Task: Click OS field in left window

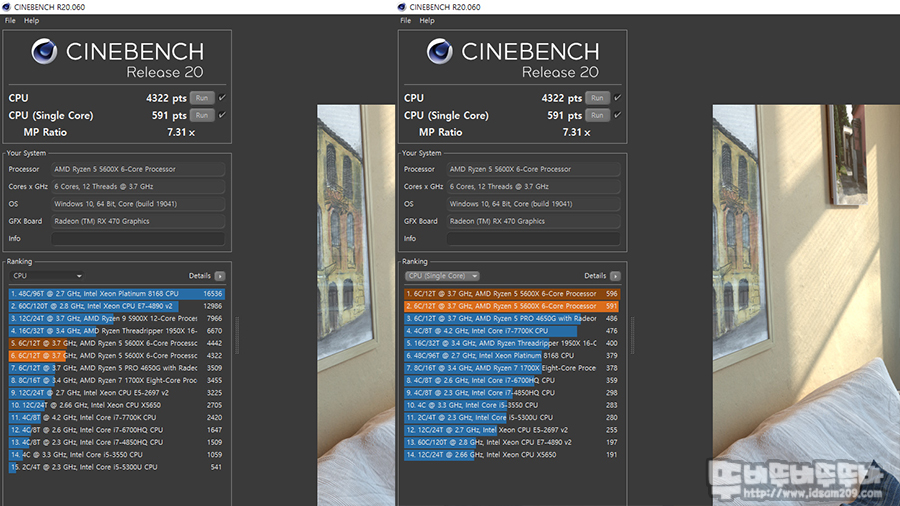Action: coord(138,204)
